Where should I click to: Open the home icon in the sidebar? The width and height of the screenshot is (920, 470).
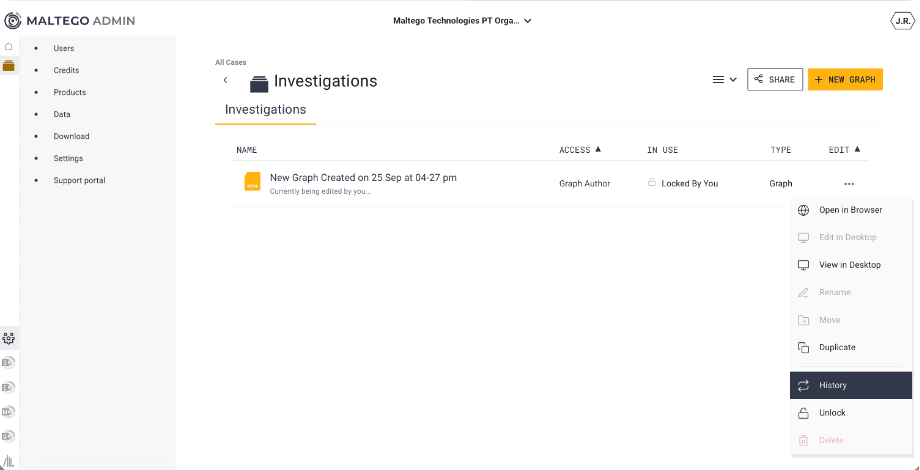[9, 46]
